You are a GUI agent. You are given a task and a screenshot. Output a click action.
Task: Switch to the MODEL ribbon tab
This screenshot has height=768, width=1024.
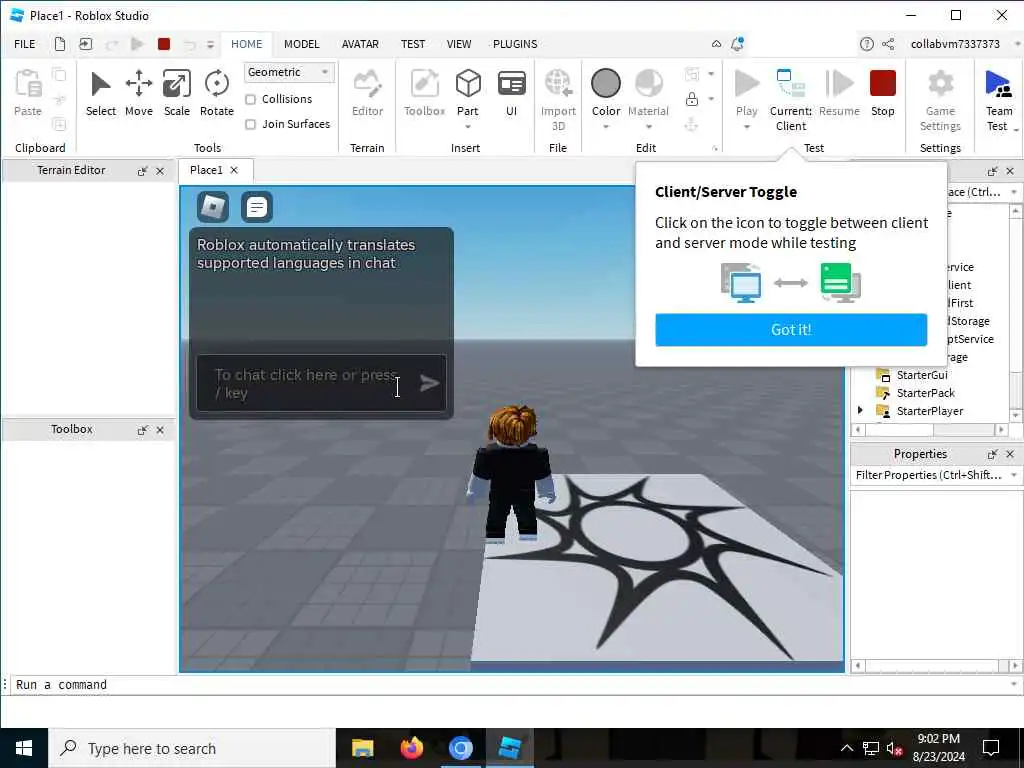[301, 44]
